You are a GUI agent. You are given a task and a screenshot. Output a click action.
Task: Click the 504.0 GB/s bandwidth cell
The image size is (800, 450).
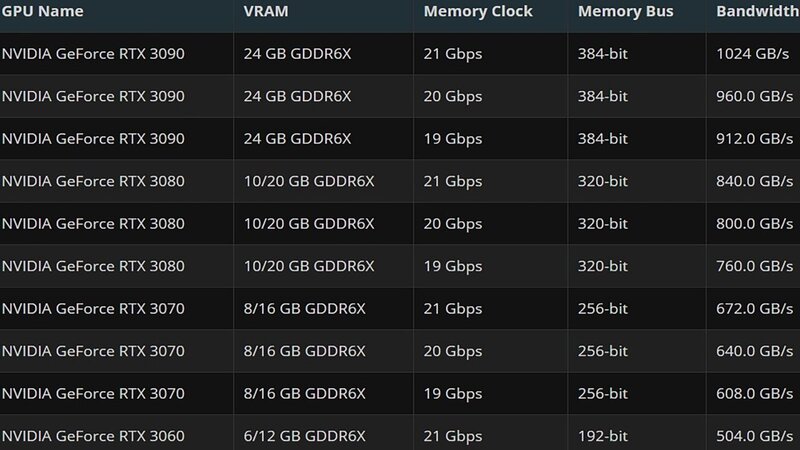755,436
